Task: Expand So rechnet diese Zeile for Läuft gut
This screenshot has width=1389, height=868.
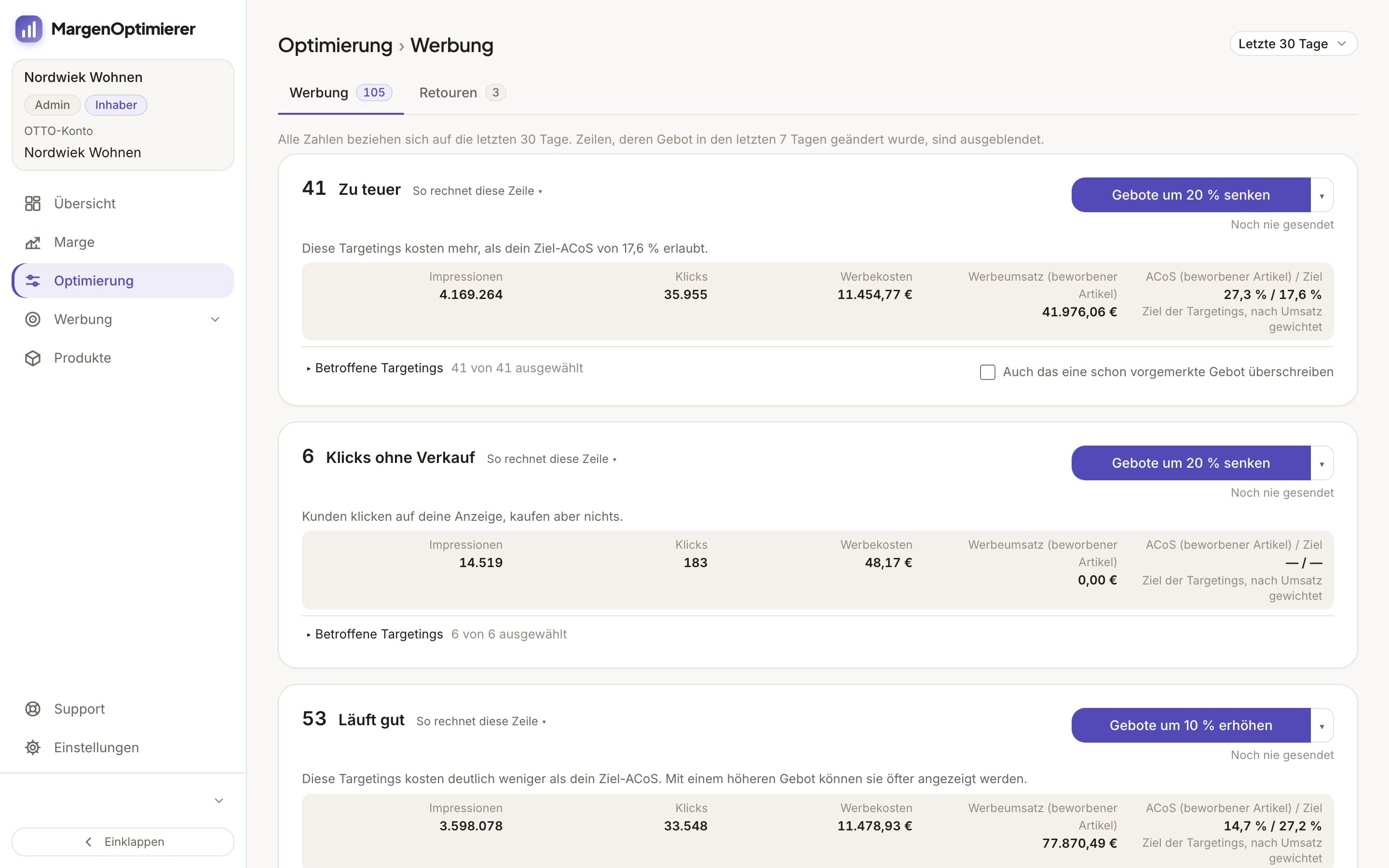Action: 481,721
